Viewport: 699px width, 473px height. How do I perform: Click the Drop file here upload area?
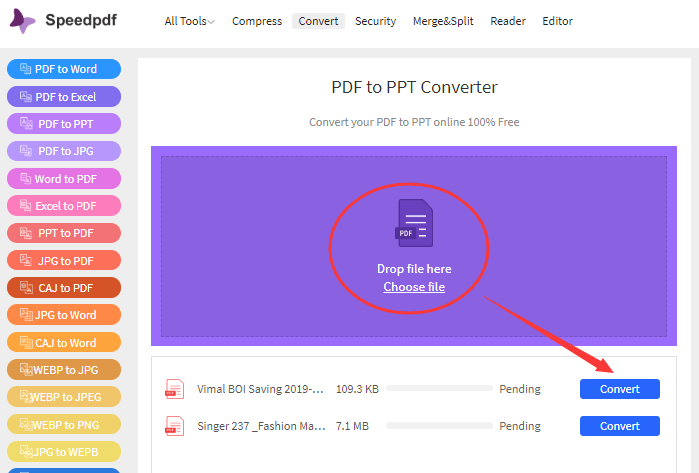[414, 246]
